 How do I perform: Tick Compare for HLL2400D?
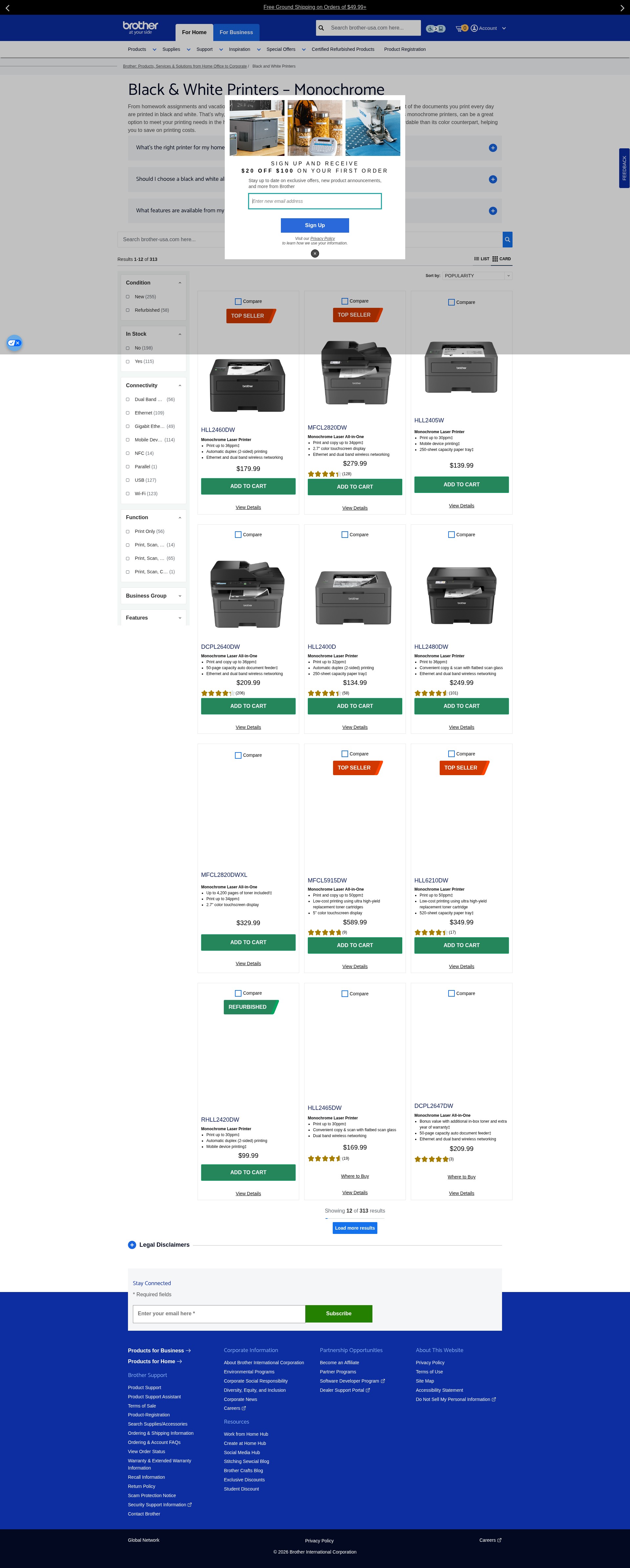[345, 535]
